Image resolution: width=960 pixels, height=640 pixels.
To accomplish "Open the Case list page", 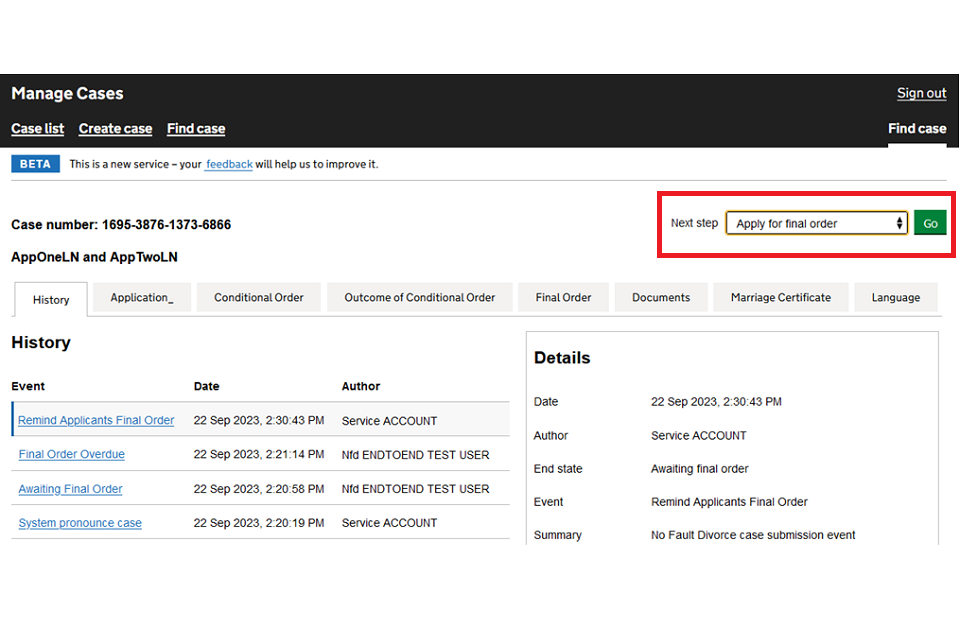I will point(38,129).
